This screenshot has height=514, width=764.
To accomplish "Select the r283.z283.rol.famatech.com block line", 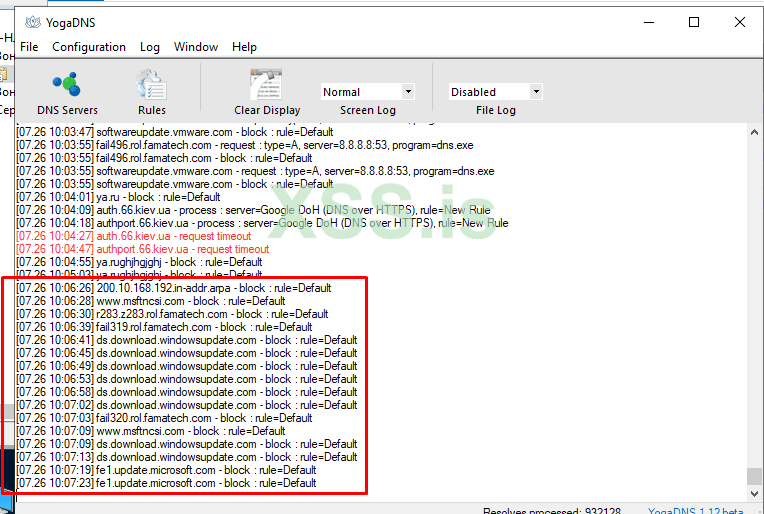I will [172, 314].
